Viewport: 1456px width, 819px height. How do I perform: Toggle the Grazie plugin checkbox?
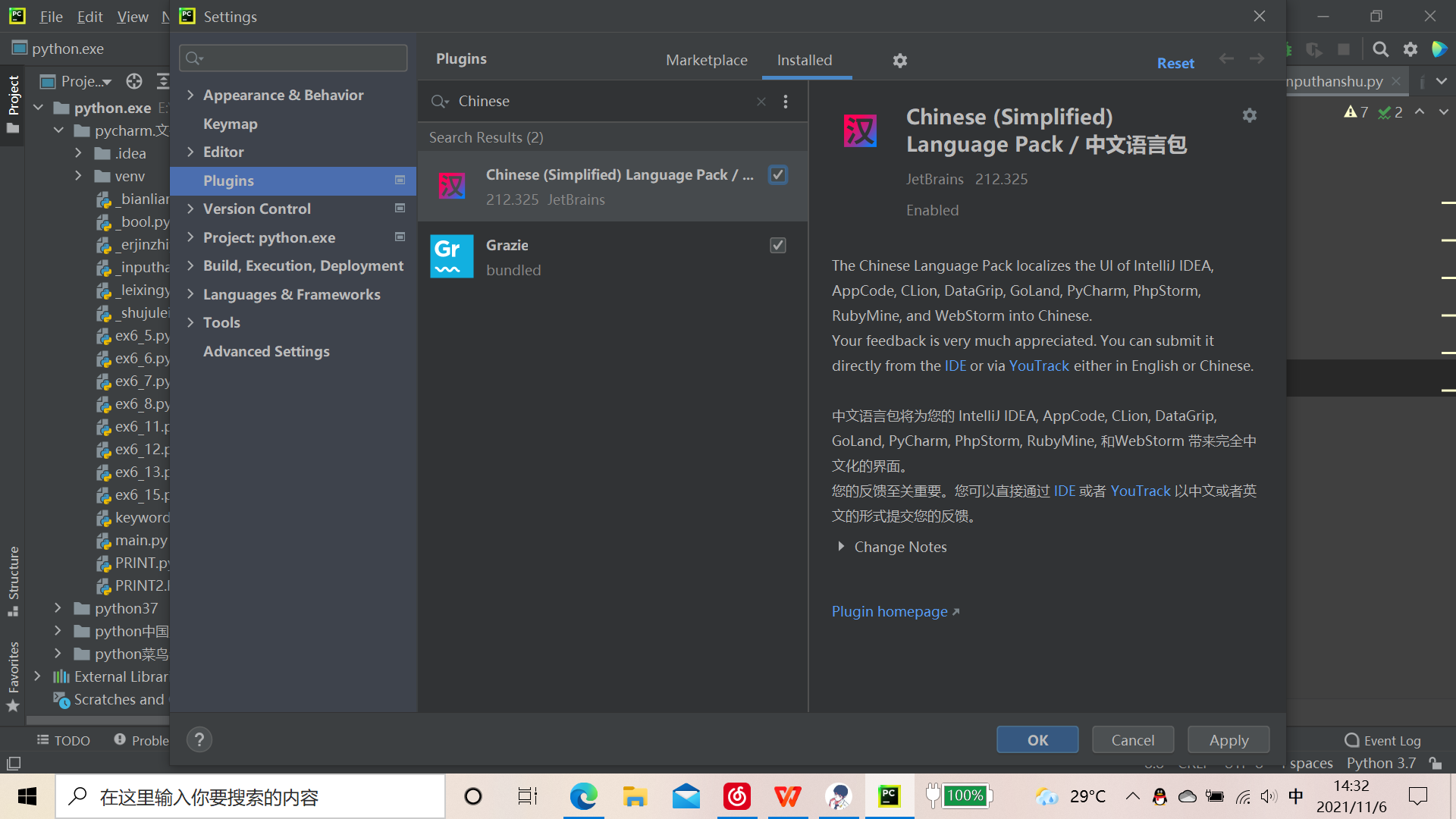(777, 245)
